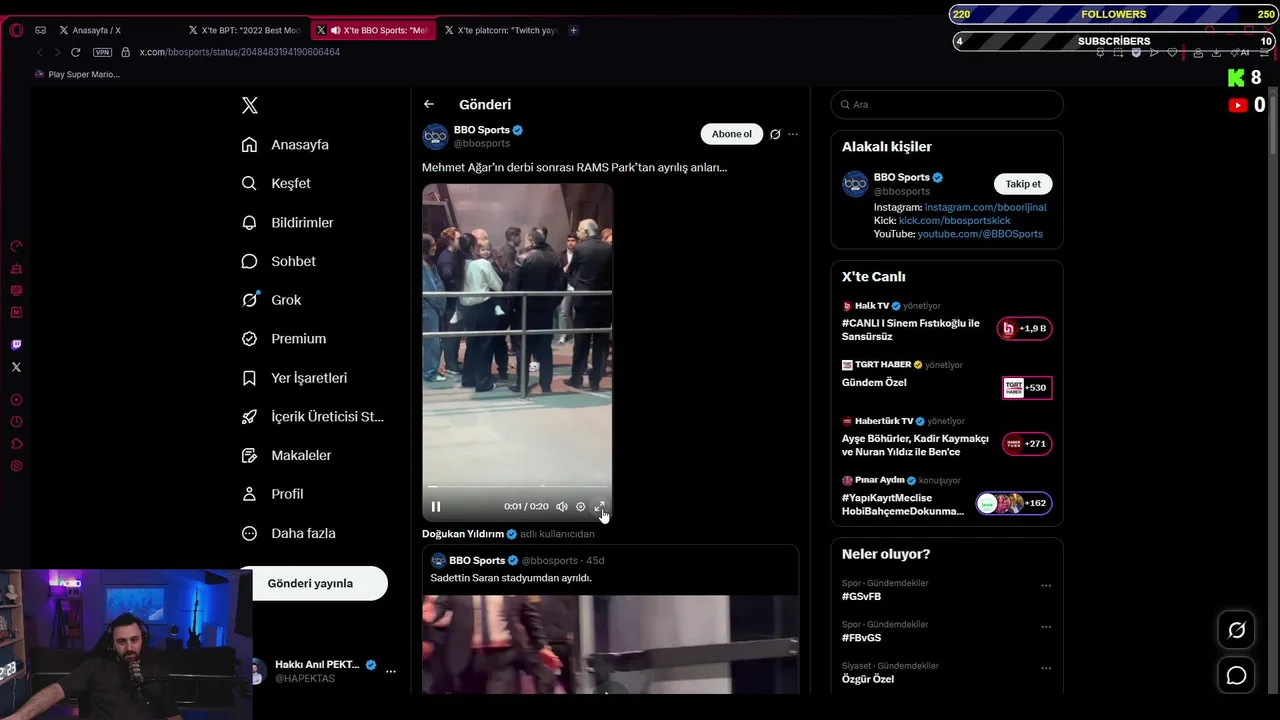
Task: Go to Anasayfa in the X menu
Action: click(286, 145)
